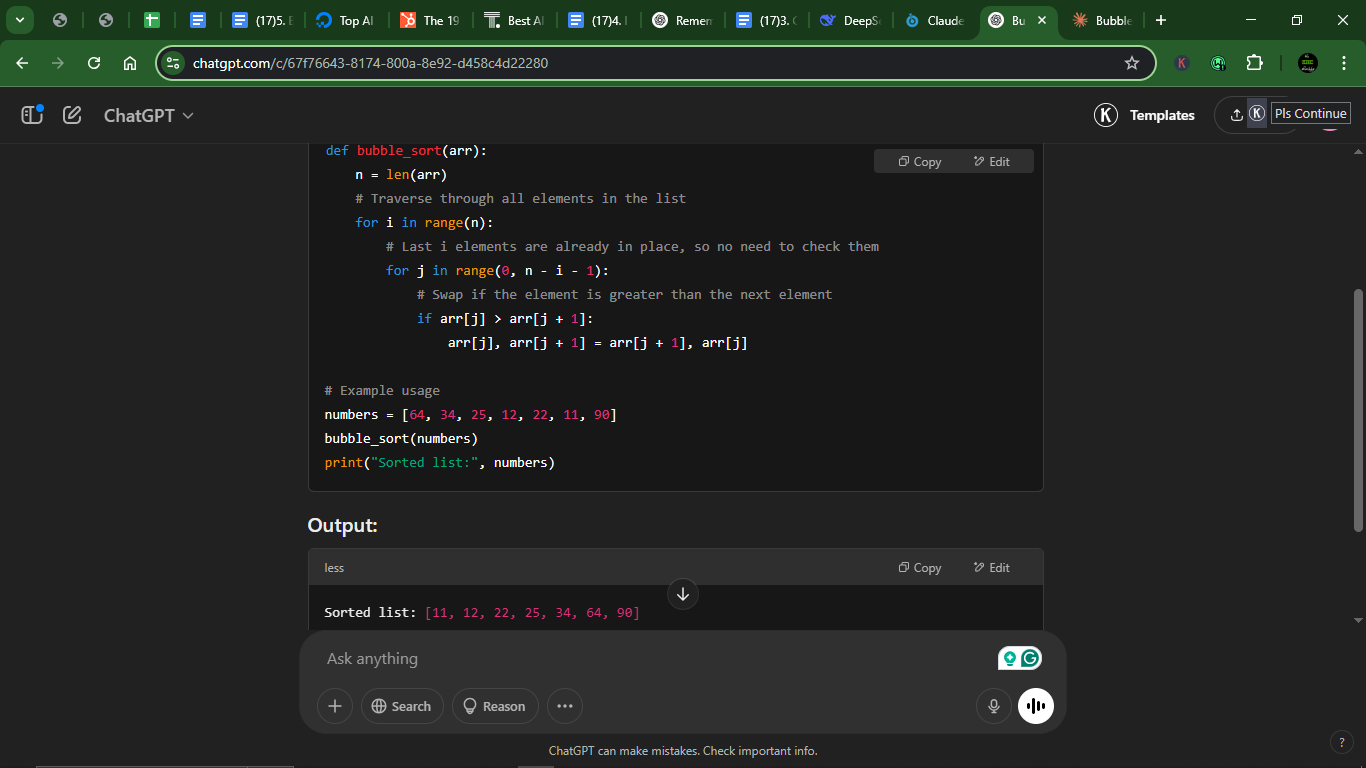Switch to the (17)5. Docs tab
1366x768 pixels.
(264, 20)
